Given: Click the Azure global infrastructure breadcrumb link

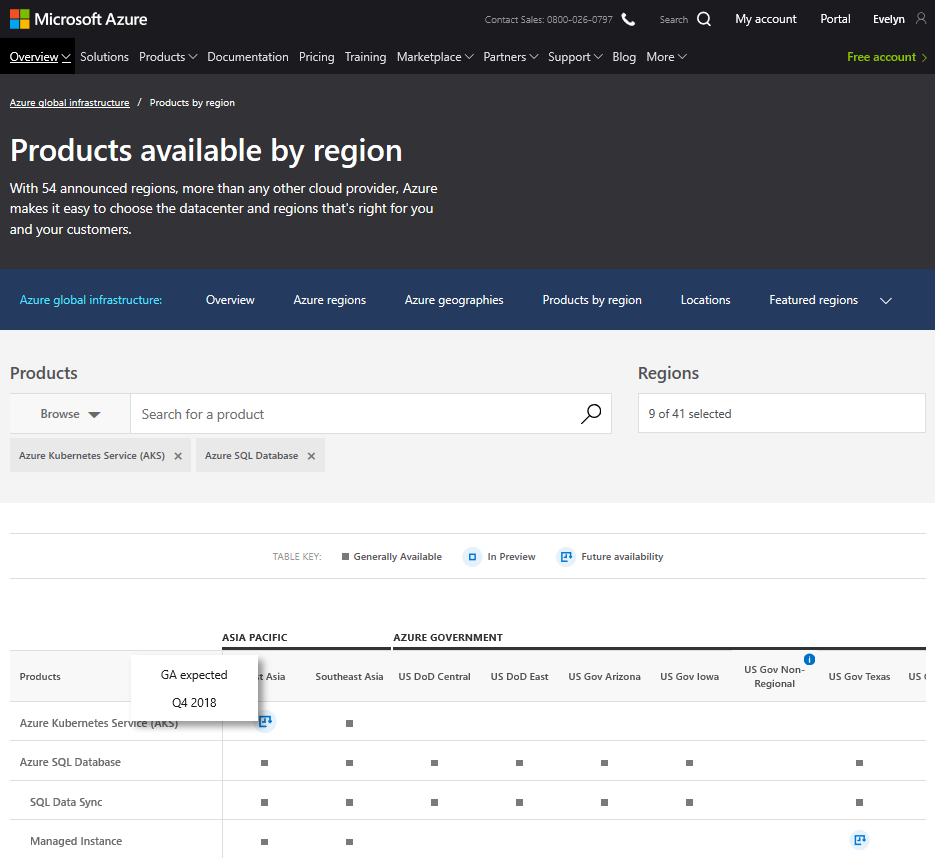Looking at the screenshot, I should [x=70, y=103].
